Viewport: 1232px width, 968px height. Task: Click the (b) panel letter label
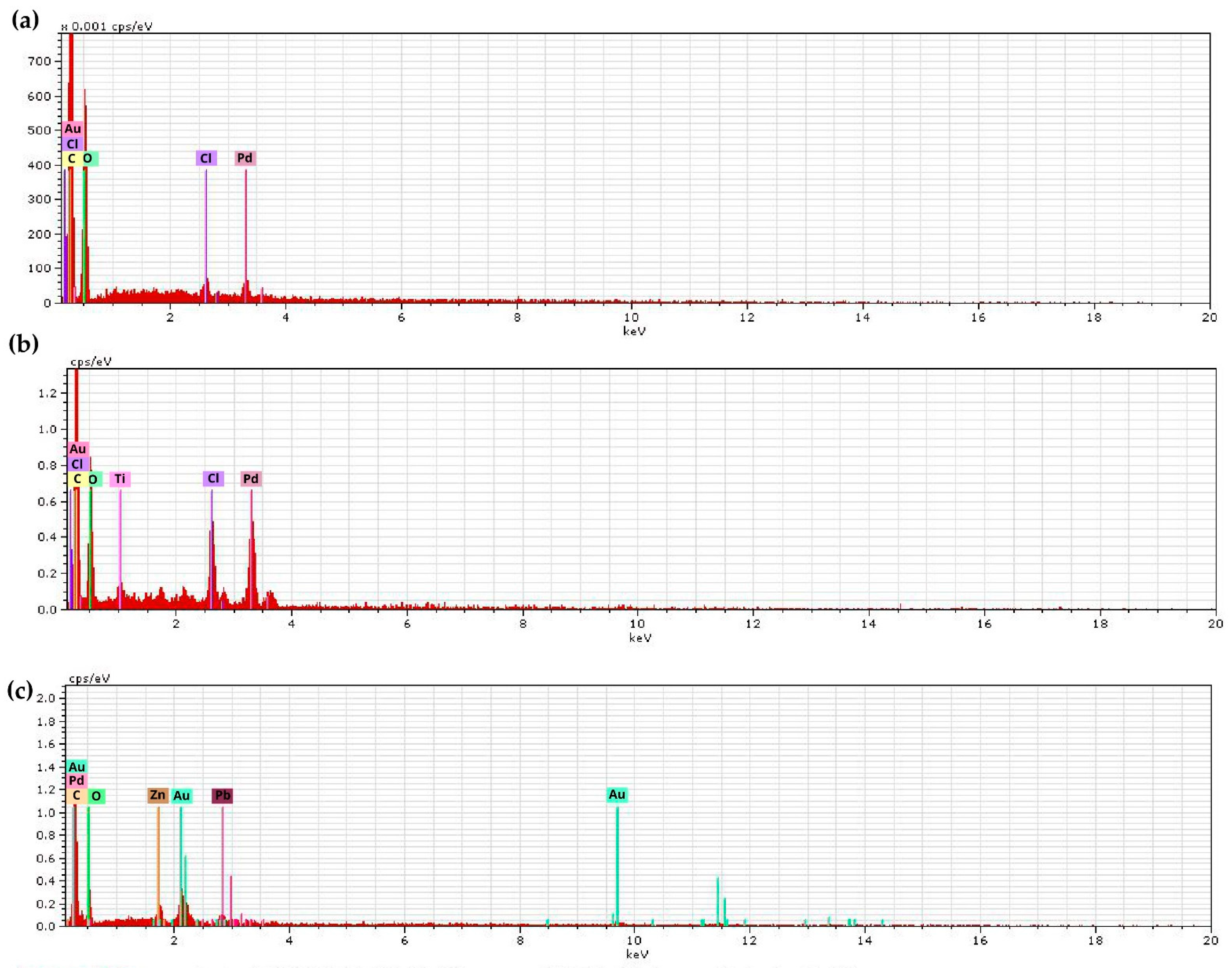[x=23, y=344]
